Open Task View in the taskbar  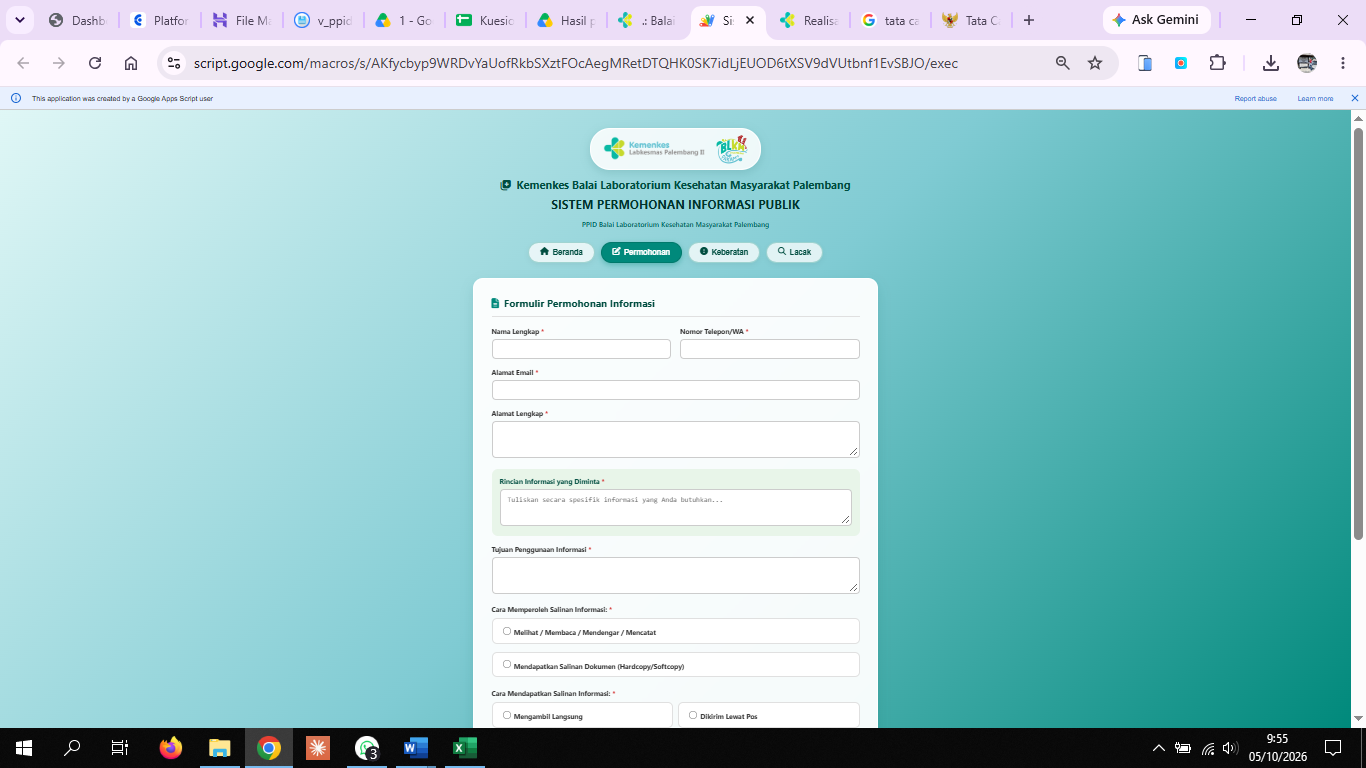pos(120,748)
